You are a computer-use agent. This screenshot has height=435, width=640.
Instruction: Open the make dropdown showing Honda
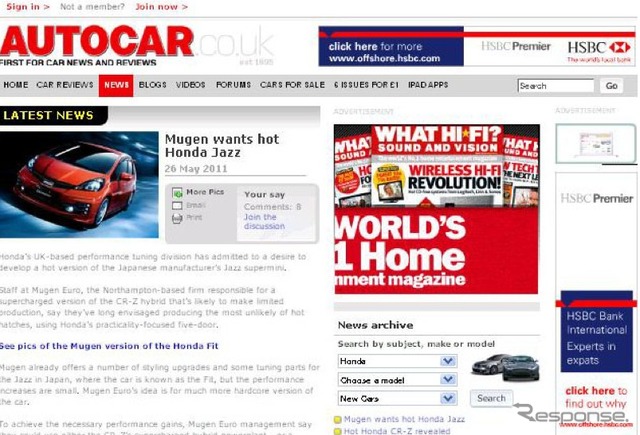[x=398, y=361]
